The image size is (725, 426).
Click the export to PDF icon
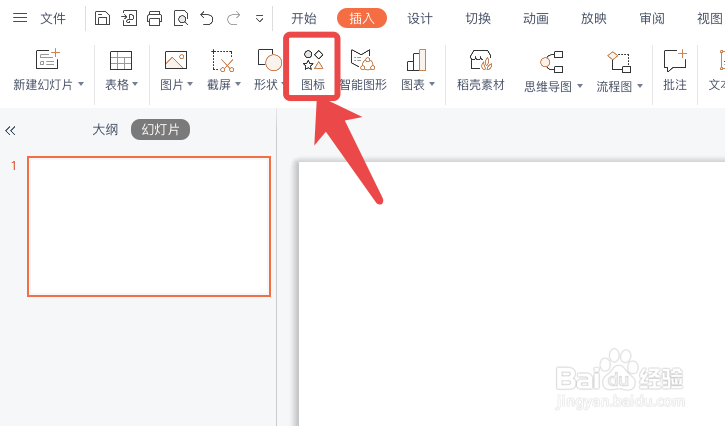(129, 18)
